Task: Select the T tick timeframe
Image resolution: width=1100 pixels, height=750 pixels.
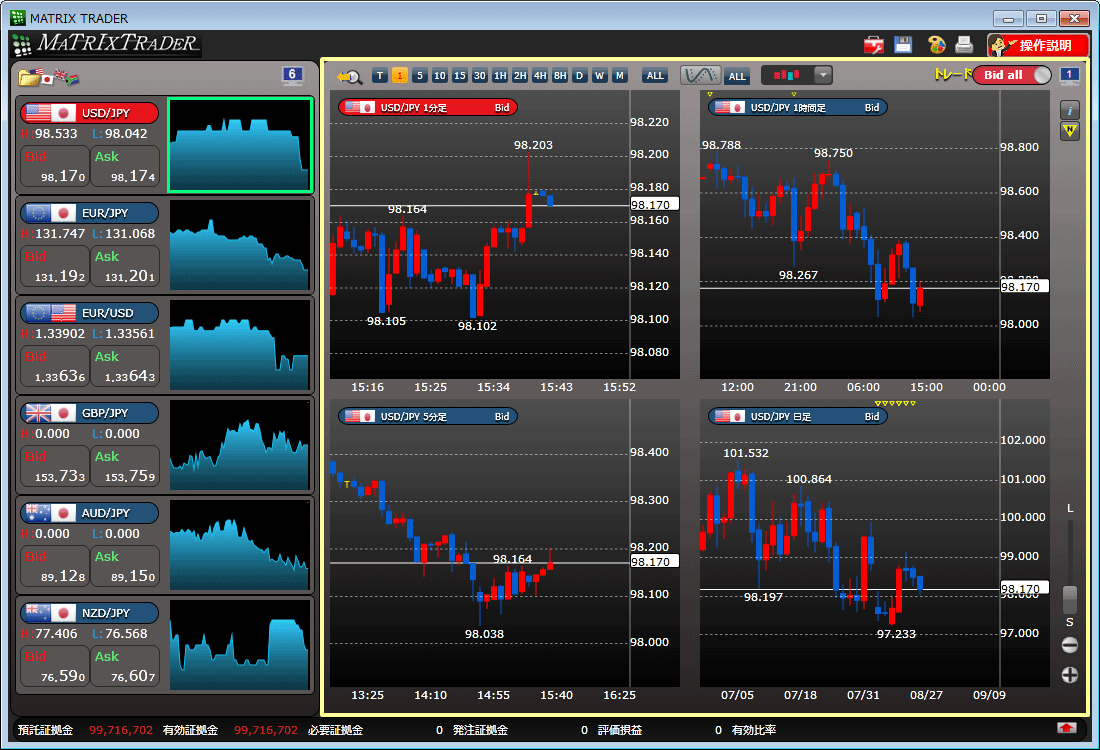Action: [x=380, y=75]
